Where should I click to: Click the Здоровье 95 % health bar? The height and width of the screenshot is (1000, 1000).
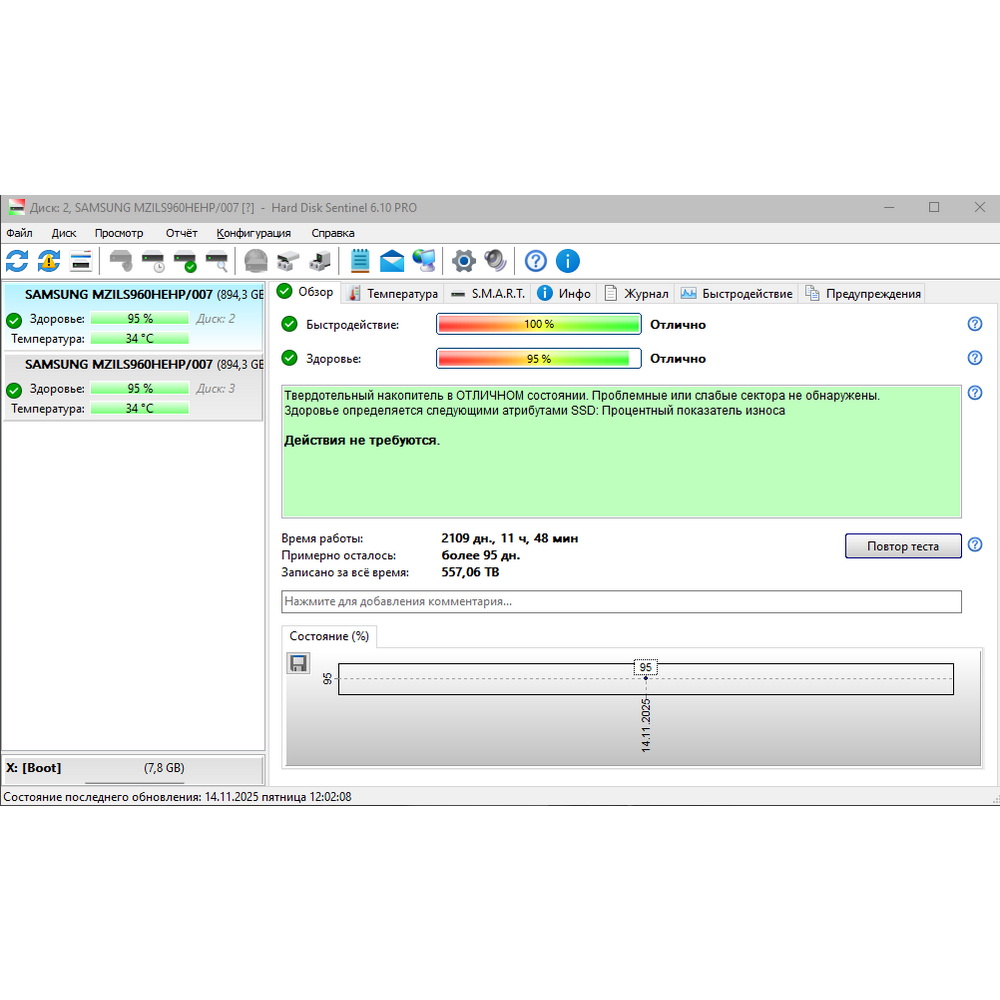[x=538, y=358]
